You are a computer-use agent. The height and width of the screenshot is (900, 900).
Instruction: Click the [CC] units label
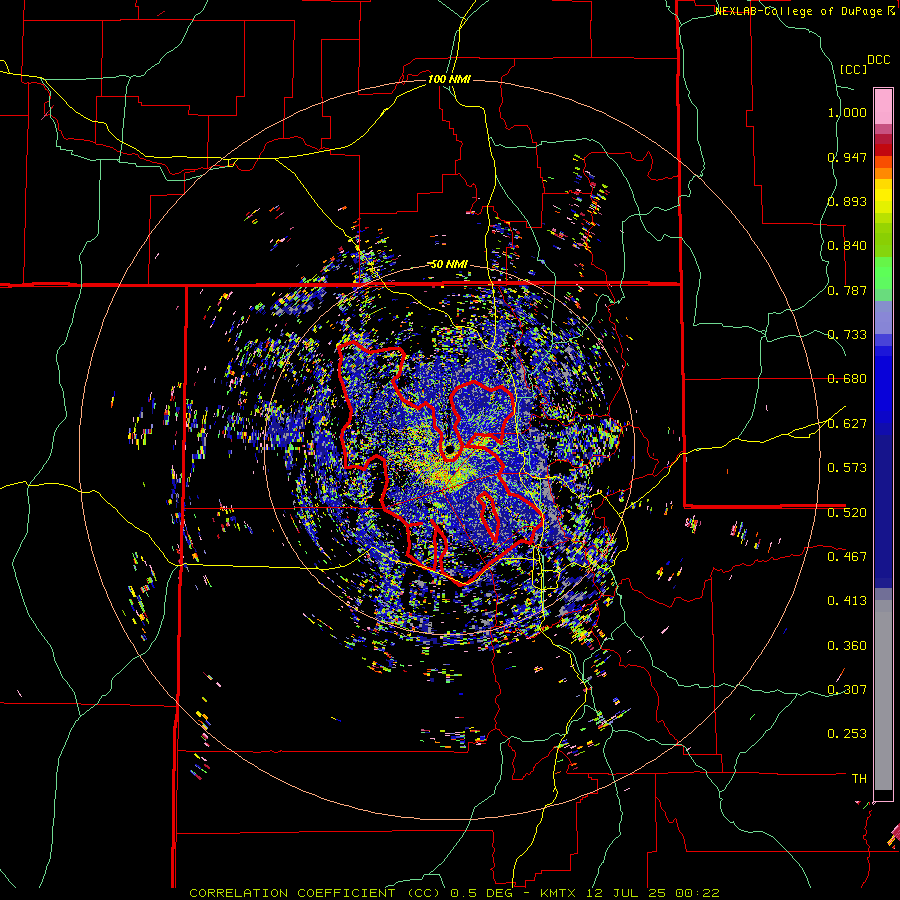(x=853, y=69)
